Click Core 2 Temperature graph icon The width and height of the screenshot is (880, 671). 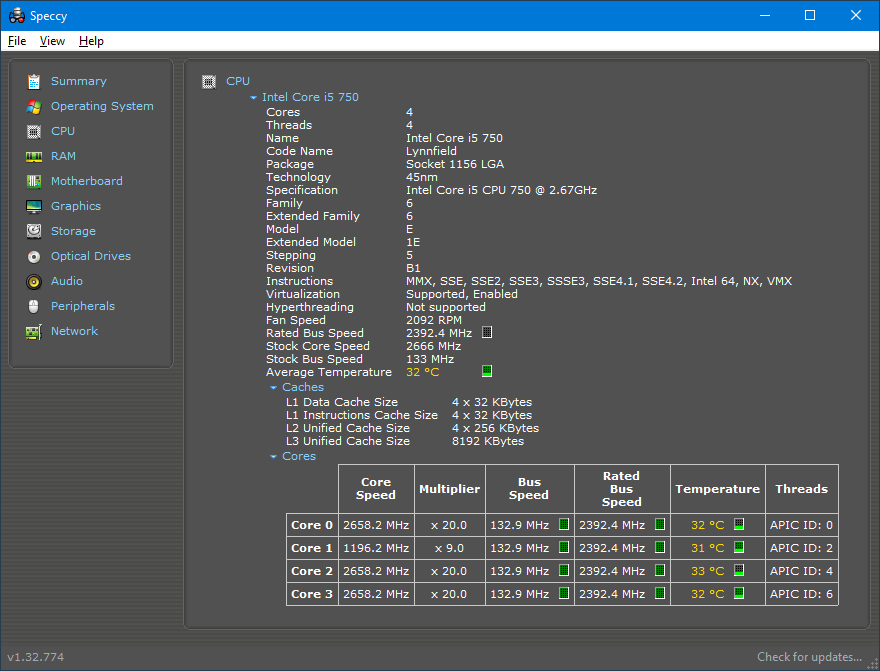click(x=739, y=570)
